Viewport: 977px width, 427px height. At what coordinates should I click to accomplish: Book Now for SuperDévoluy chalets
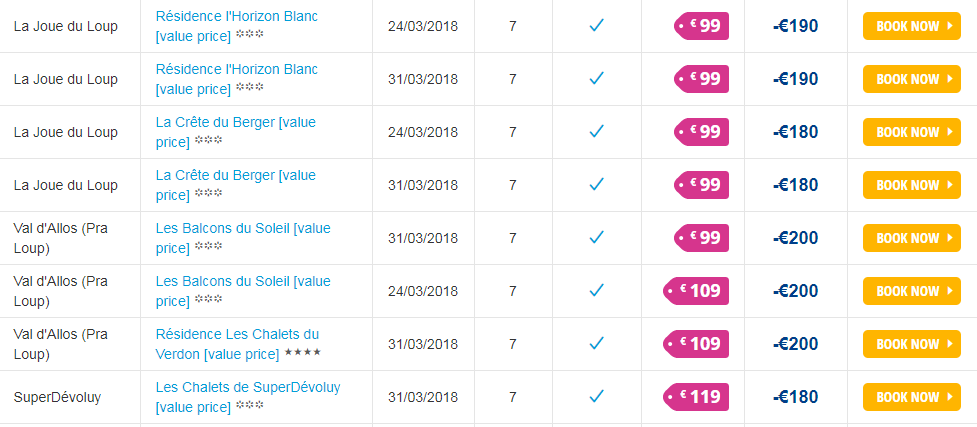(x=912, y=397)
